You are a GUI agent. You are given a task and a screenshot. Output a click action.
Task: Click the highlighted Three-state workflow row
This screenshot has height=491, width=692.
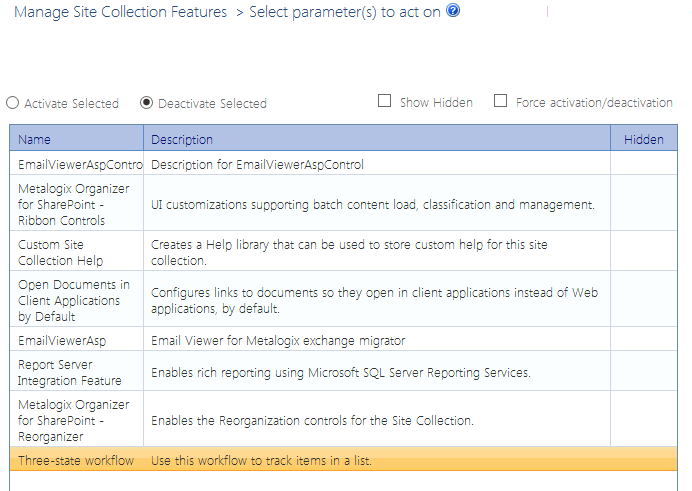(x=76, y=460)
